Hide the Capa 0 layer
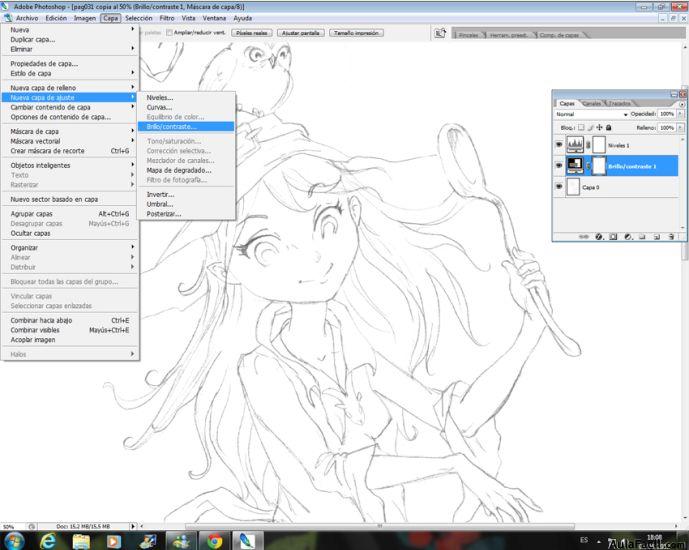 click(559, 186)
